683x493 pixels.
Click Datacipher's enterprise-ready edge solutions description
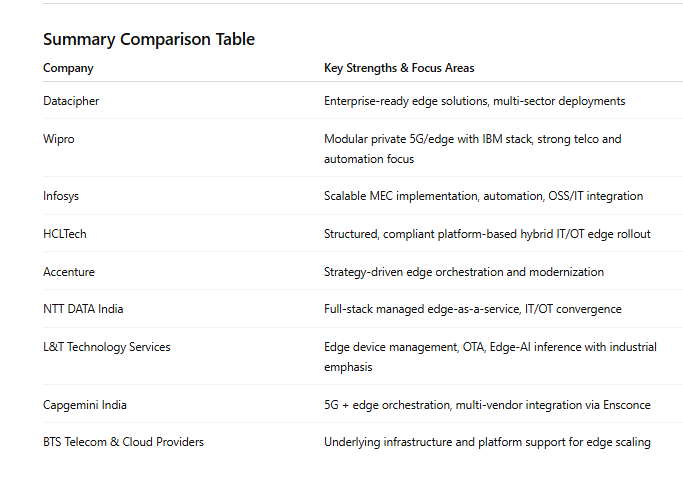tap(474, 101)
